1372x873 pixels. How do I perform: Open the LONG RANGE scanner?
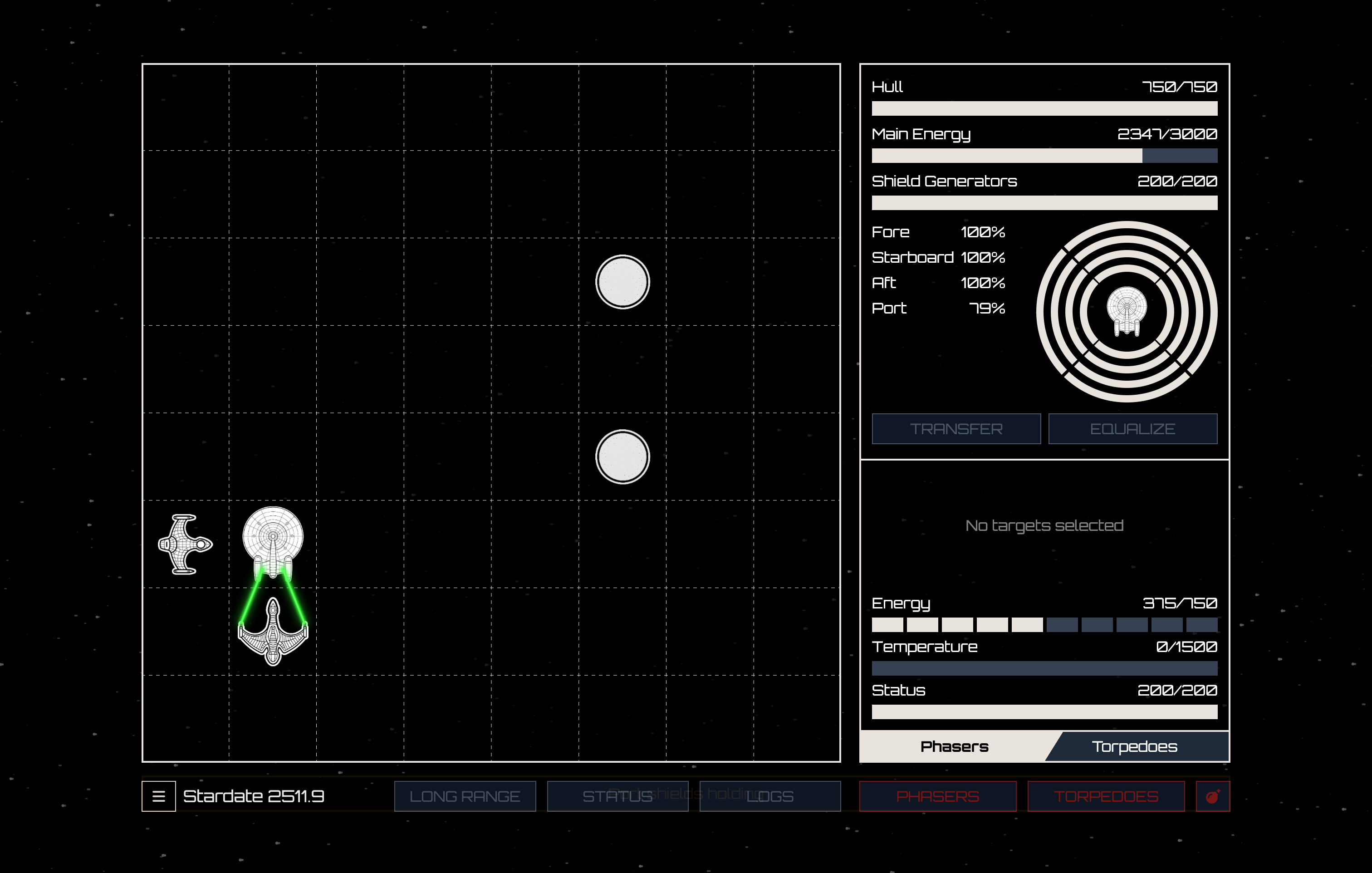click(x=464, y=796)
